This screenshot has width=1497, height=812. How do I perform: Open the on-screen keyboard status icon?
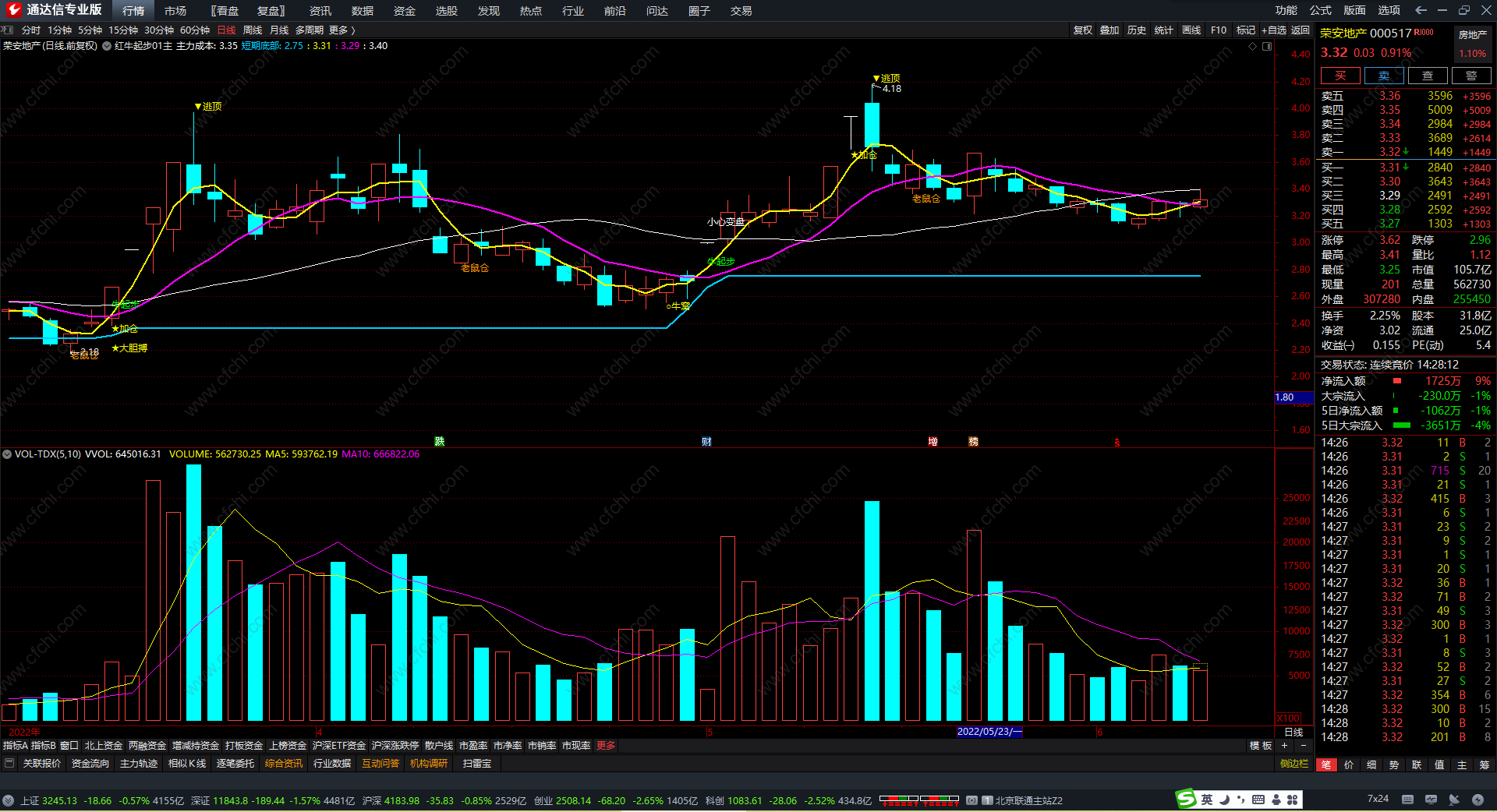(x=1407, y=800)
